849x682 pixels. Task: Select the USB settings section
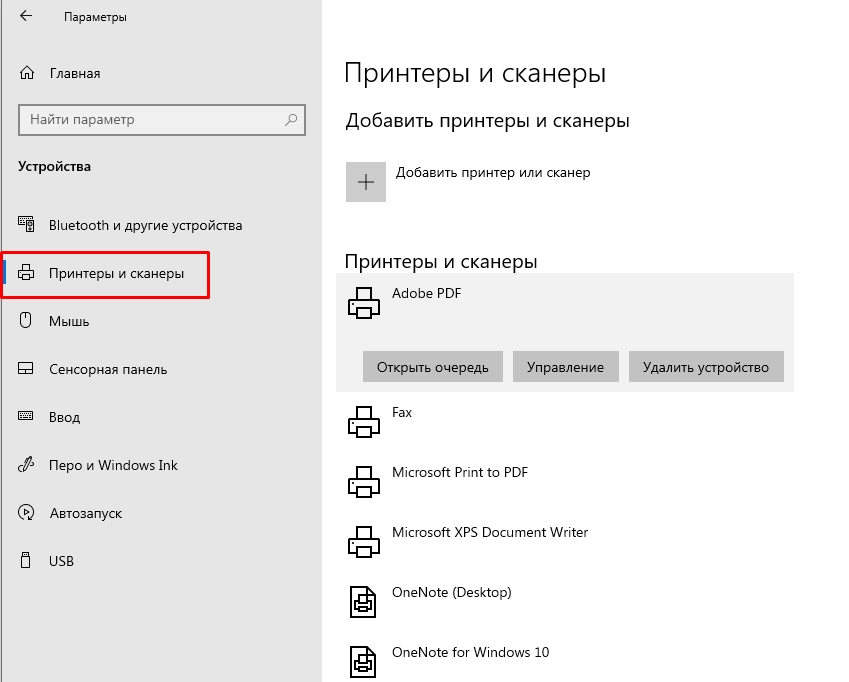click(61, 561)
